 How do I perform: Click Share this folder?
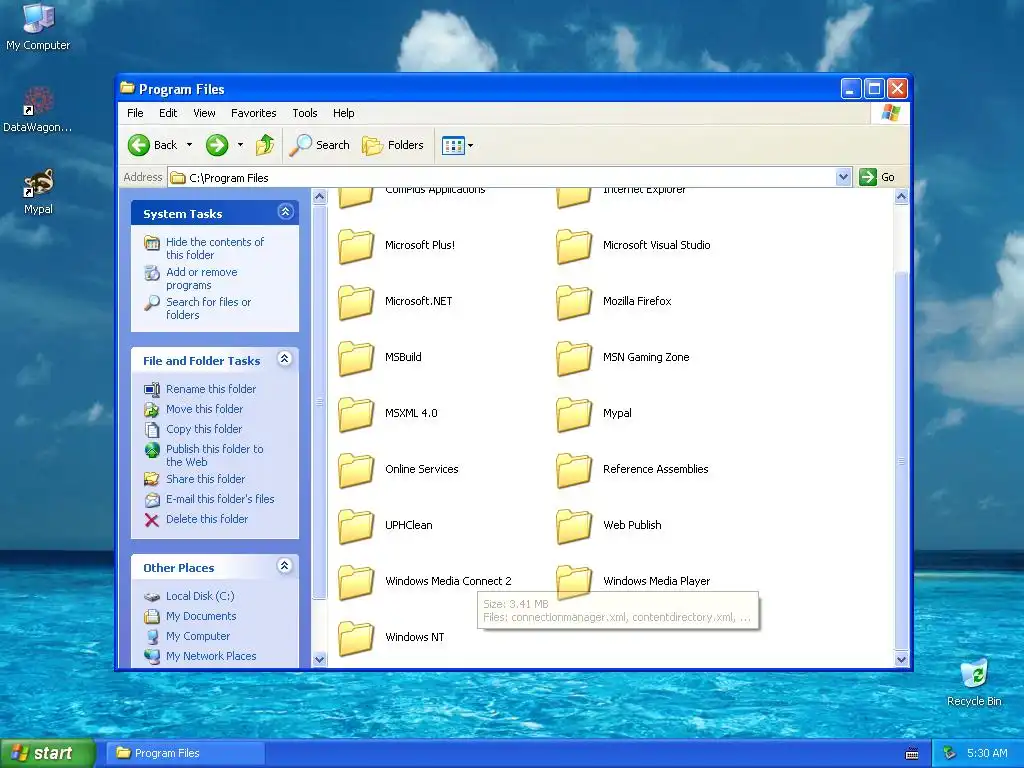coord(205,479)
